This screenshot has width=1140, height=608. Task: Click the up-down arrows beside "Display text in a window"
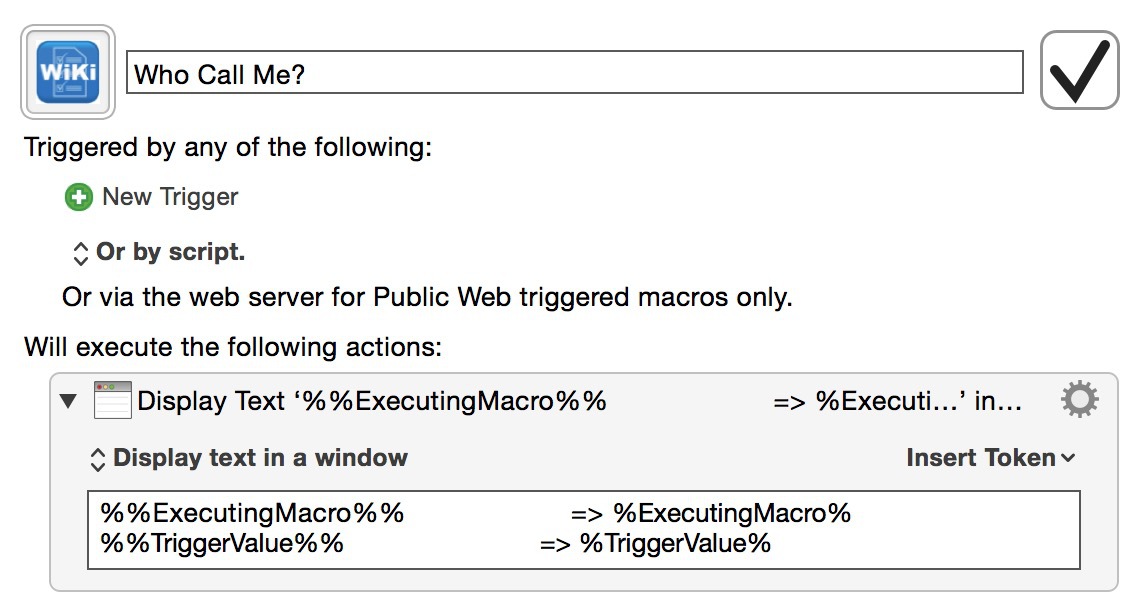pos(98,459)
